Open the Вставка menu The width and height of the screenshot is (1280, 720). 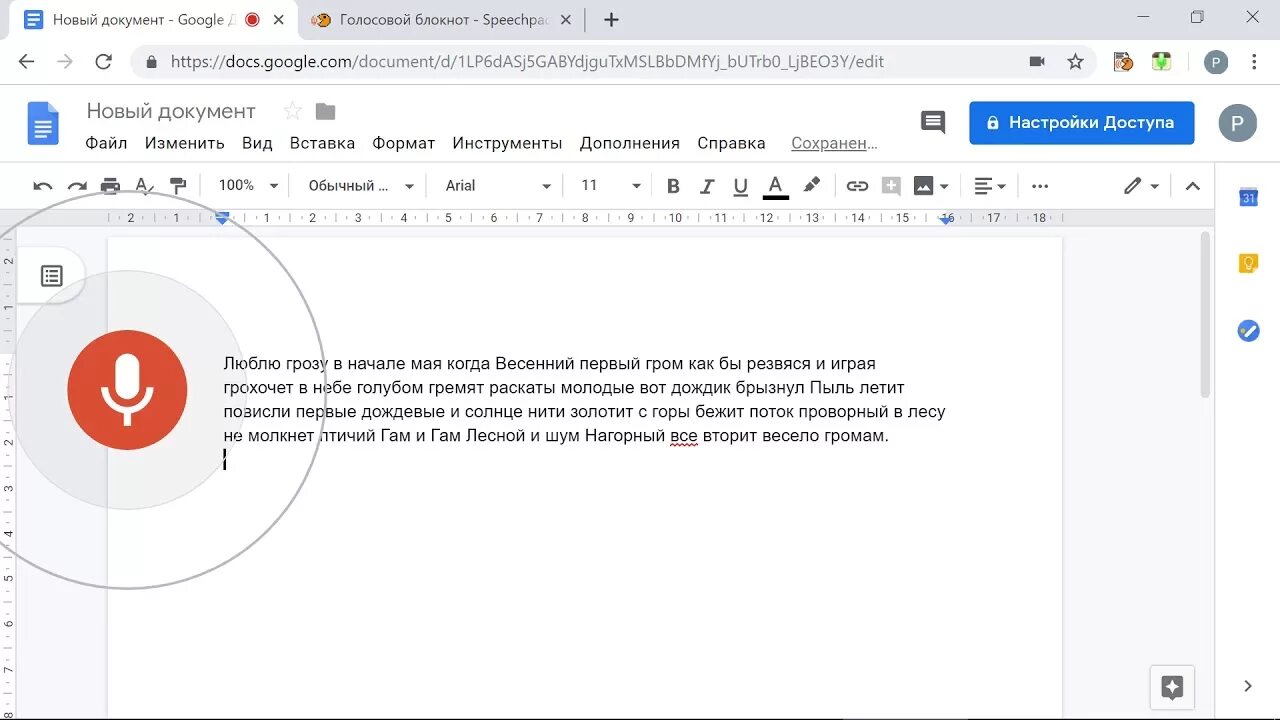click(x=322, y=143)
